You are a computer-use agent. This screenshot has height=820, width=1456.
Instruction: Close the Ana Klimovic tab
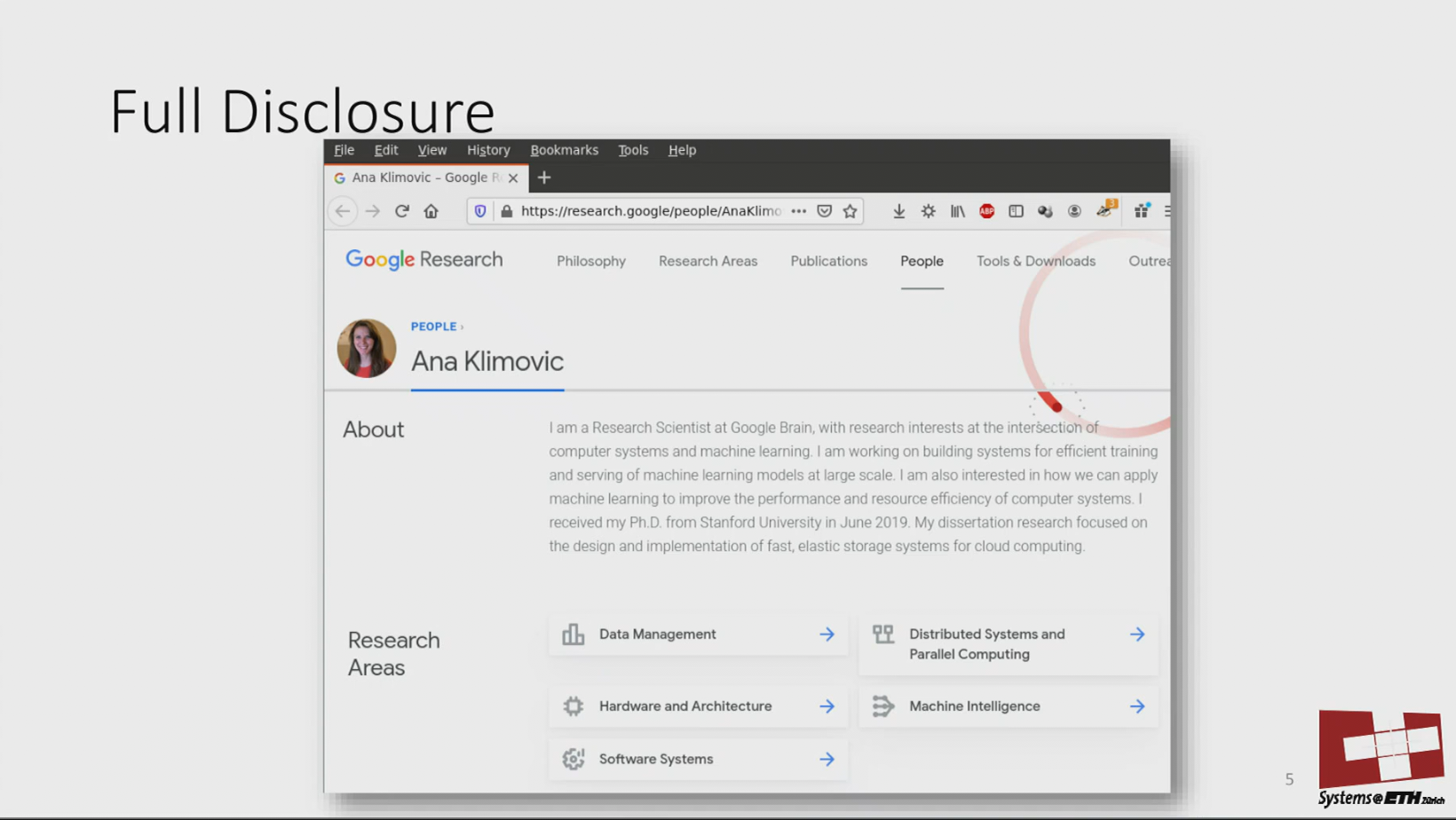[513, 178]
